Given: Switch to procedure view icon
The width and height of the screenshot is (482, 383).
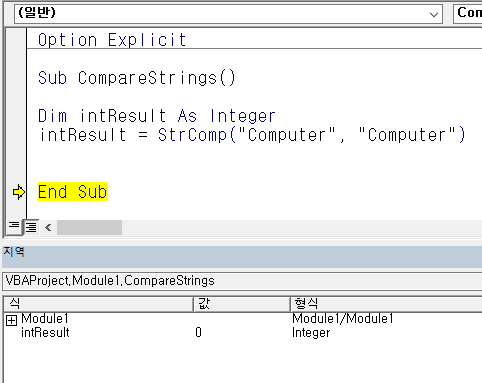Looking at the screenshot, I should (14, 227).
